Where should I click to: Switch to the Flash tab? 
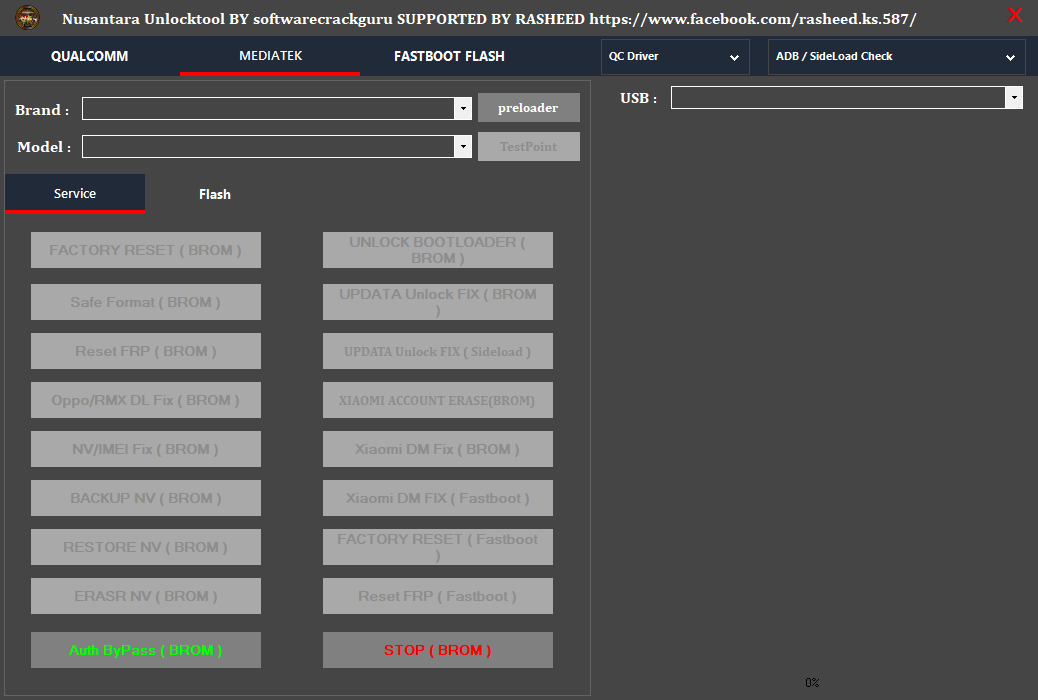214,194
